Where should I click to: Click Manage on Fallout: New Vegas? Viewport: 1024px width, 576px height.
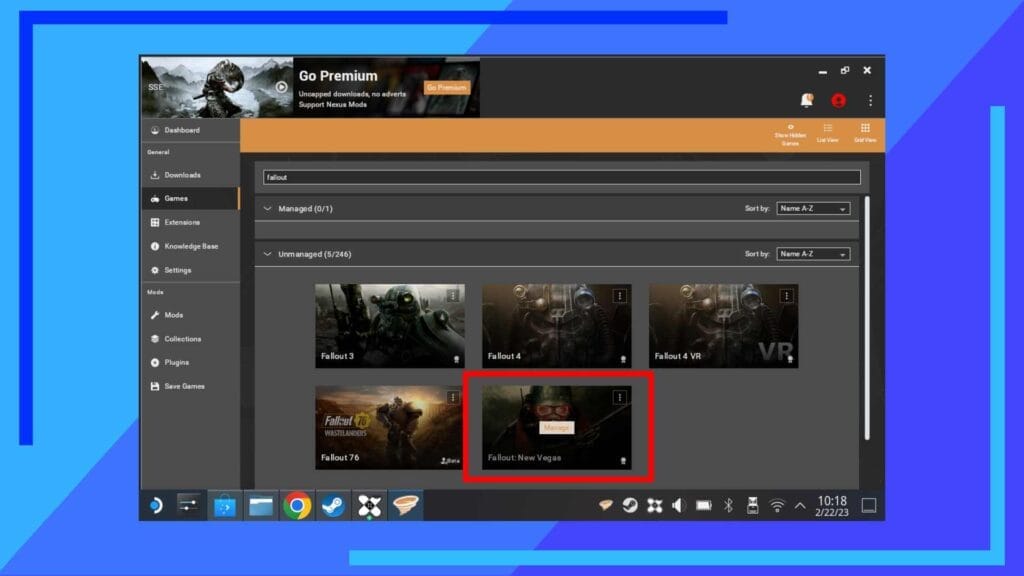(556, 427)
